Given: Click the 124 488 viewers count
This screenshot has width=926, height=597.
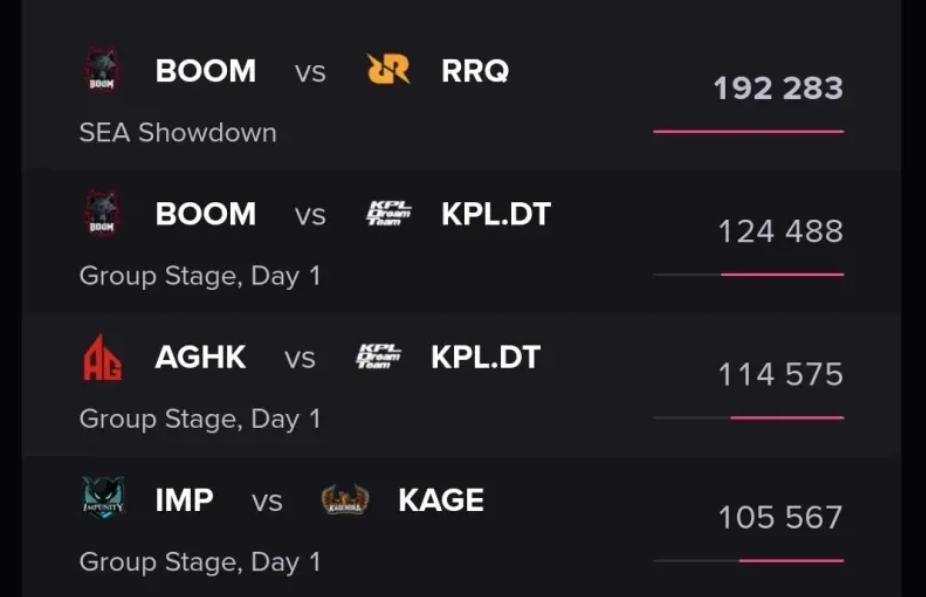Looking at the screenshot, I should click(780, 232).
